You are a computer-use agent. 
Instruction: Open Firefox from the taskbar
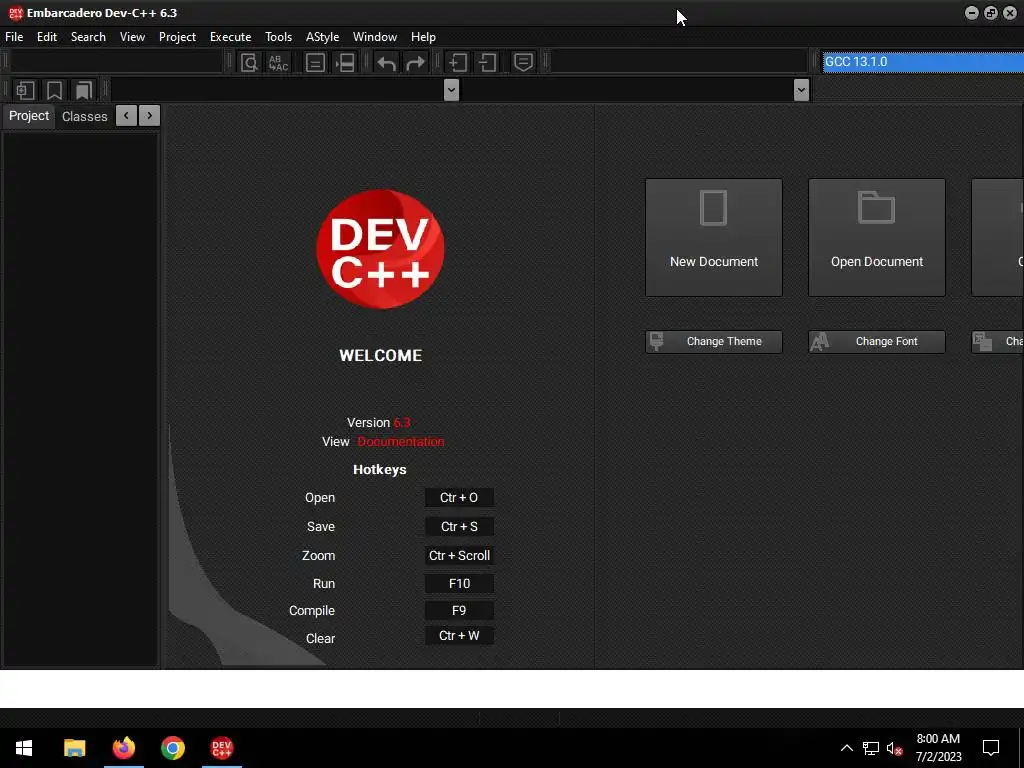[x=123, y=748]
